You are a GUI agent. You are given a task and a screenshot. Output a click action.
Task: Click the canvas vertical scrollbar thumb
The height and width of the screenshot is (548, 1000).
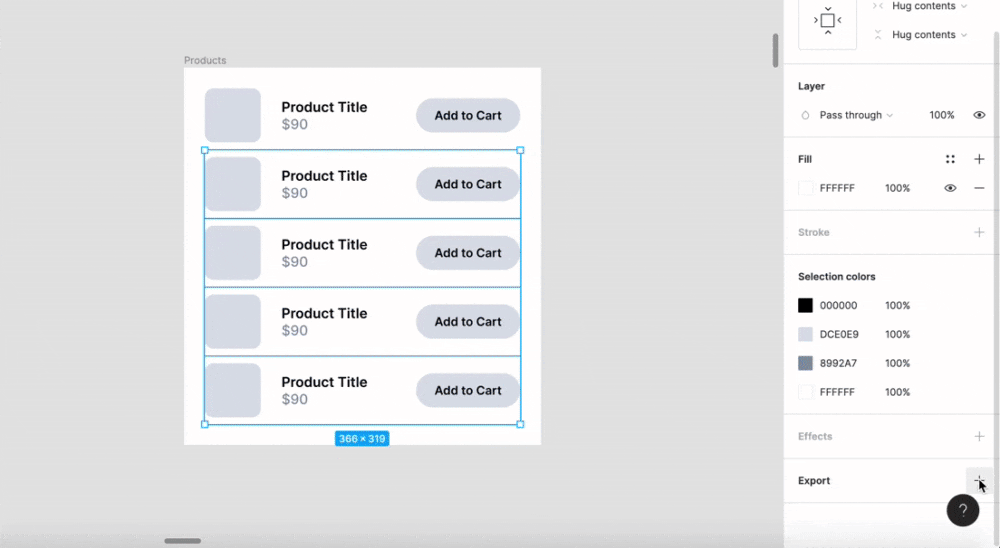776,50
